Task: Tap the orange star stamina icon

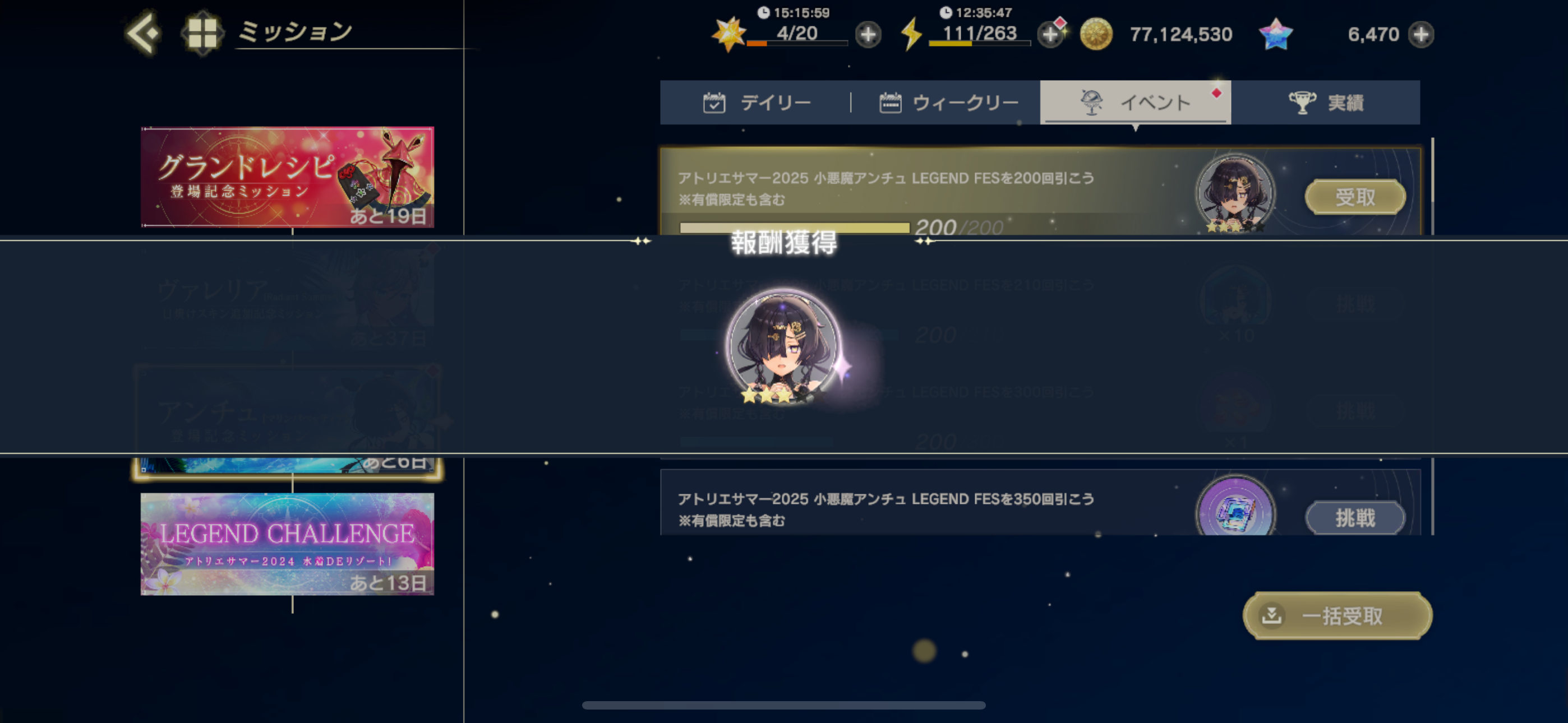Action: [x=728, y=34]
